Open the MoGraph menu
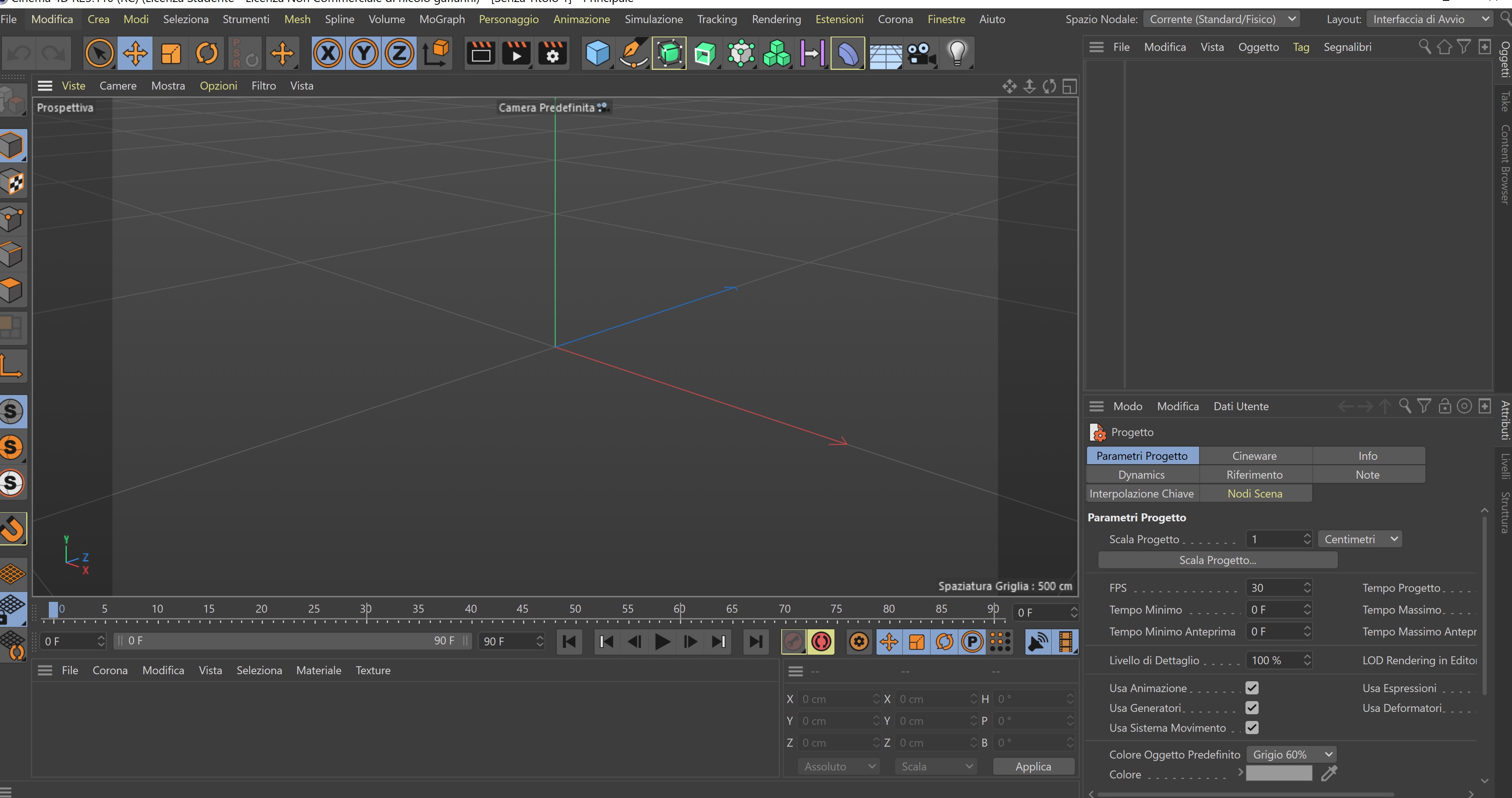Image resolution: width=1512 pixels, height=798 pixels. pos(441,19)
